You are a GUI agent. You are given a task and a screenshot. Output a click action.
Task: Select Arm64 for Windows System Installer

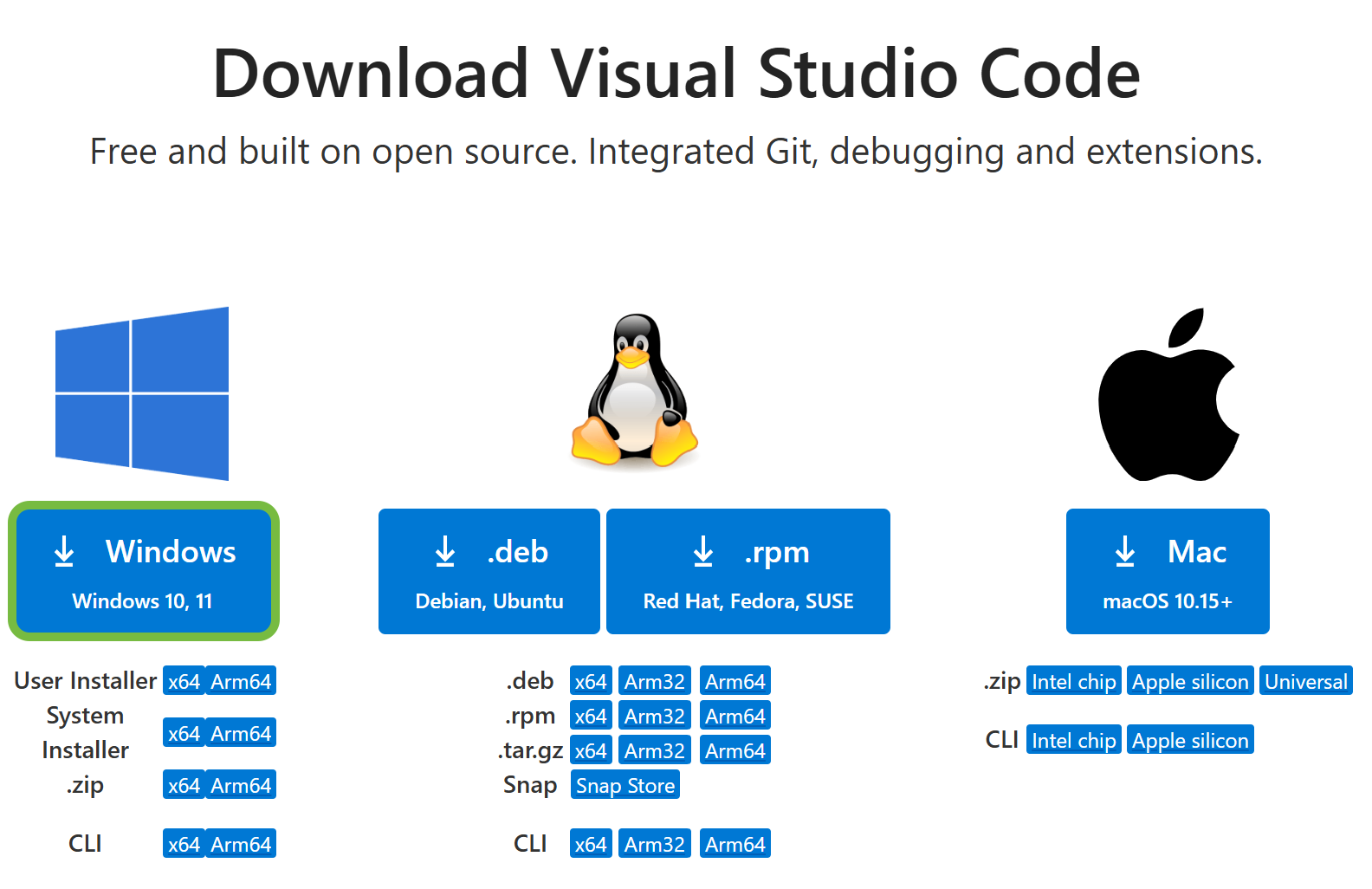[241, 733]
